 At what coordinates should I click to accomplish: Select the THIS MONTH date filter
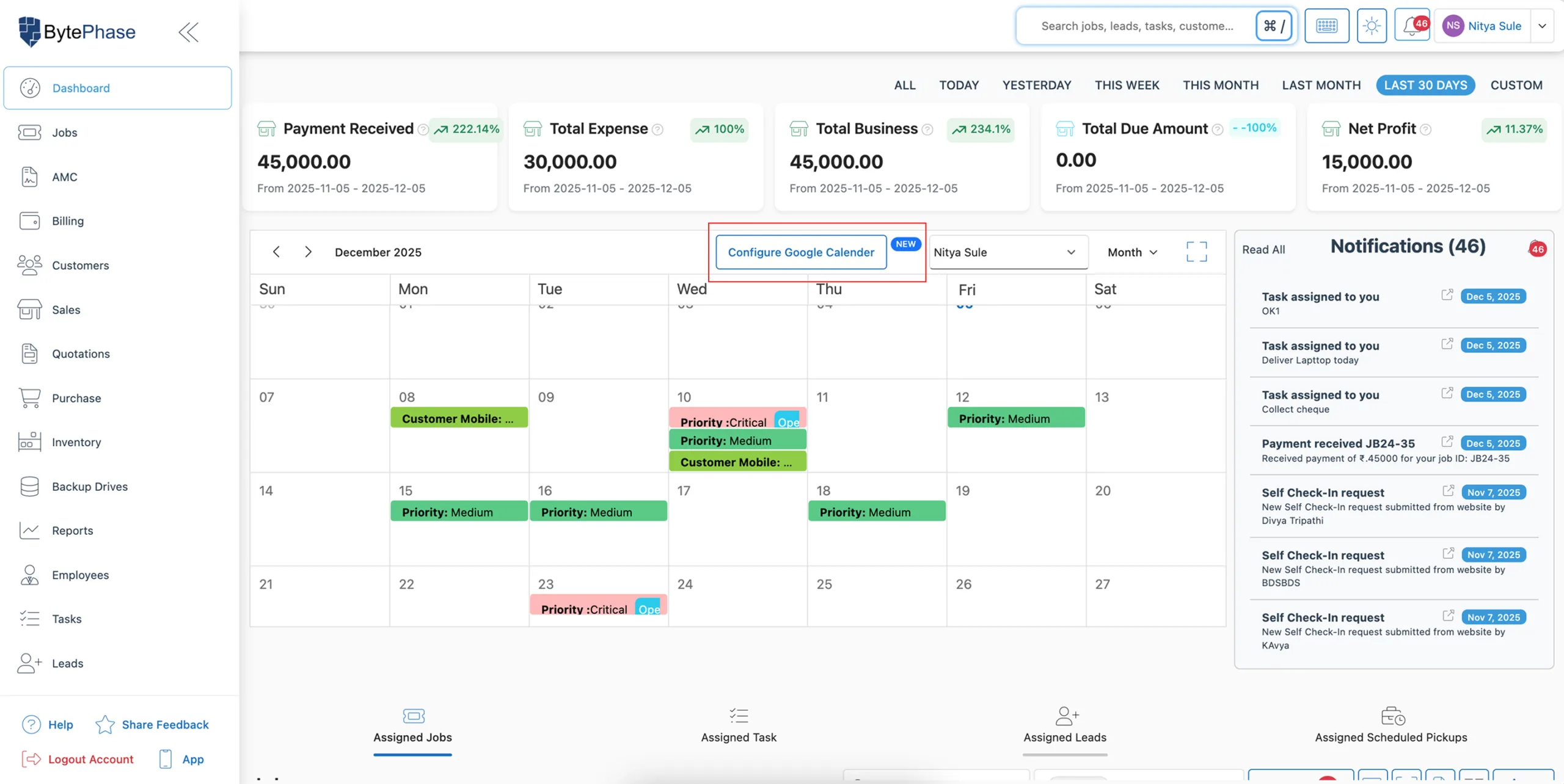(1219, 85)
